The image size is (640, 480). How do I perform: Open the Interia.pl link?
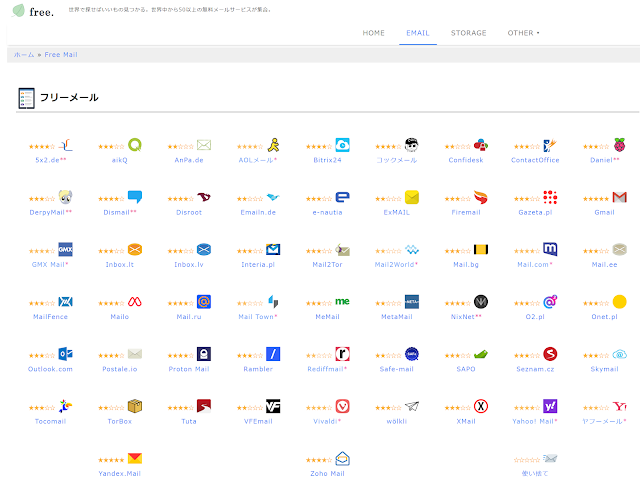point(258,264)
